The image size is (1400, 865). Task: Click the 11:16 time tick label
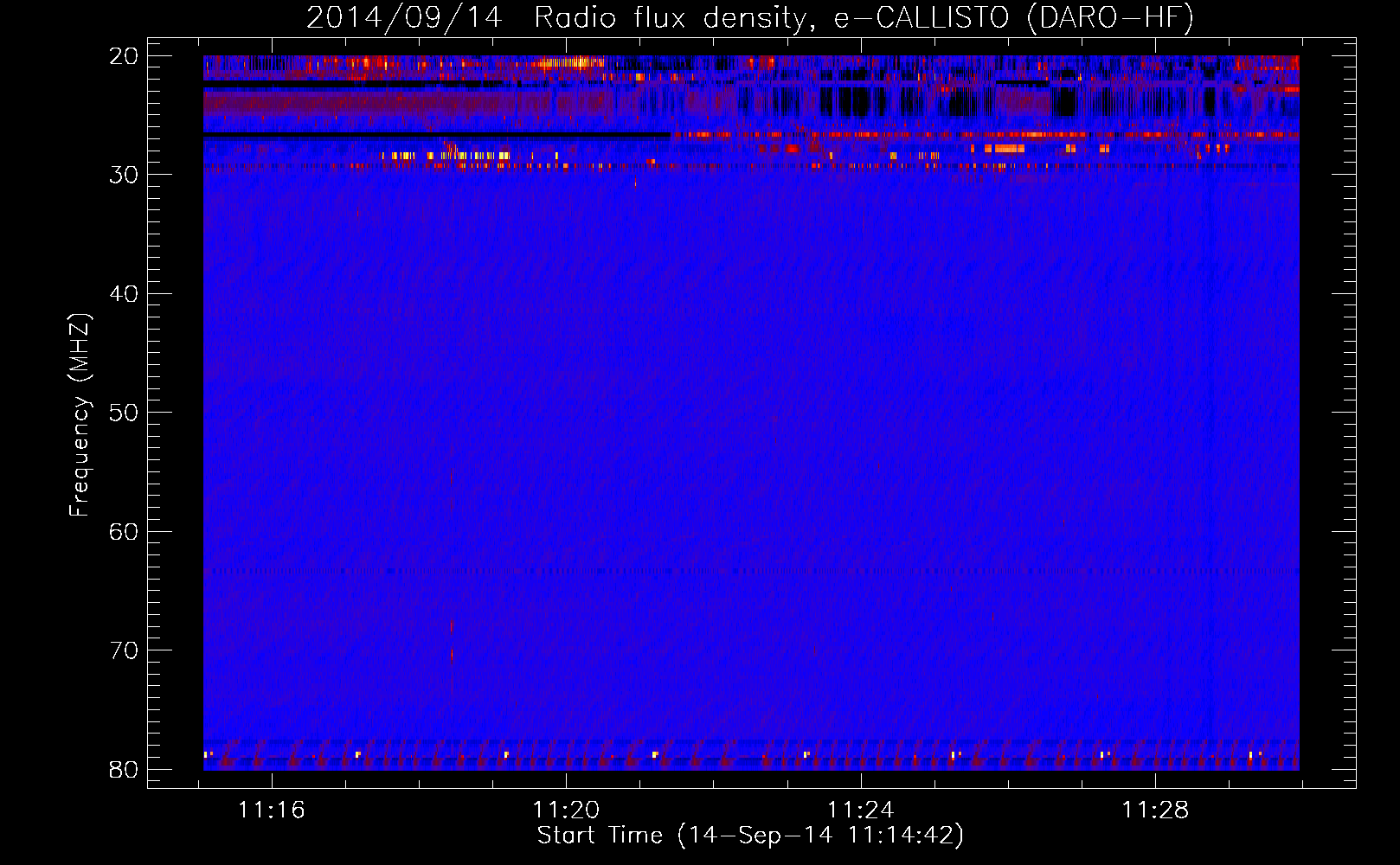tap(272, 811)
